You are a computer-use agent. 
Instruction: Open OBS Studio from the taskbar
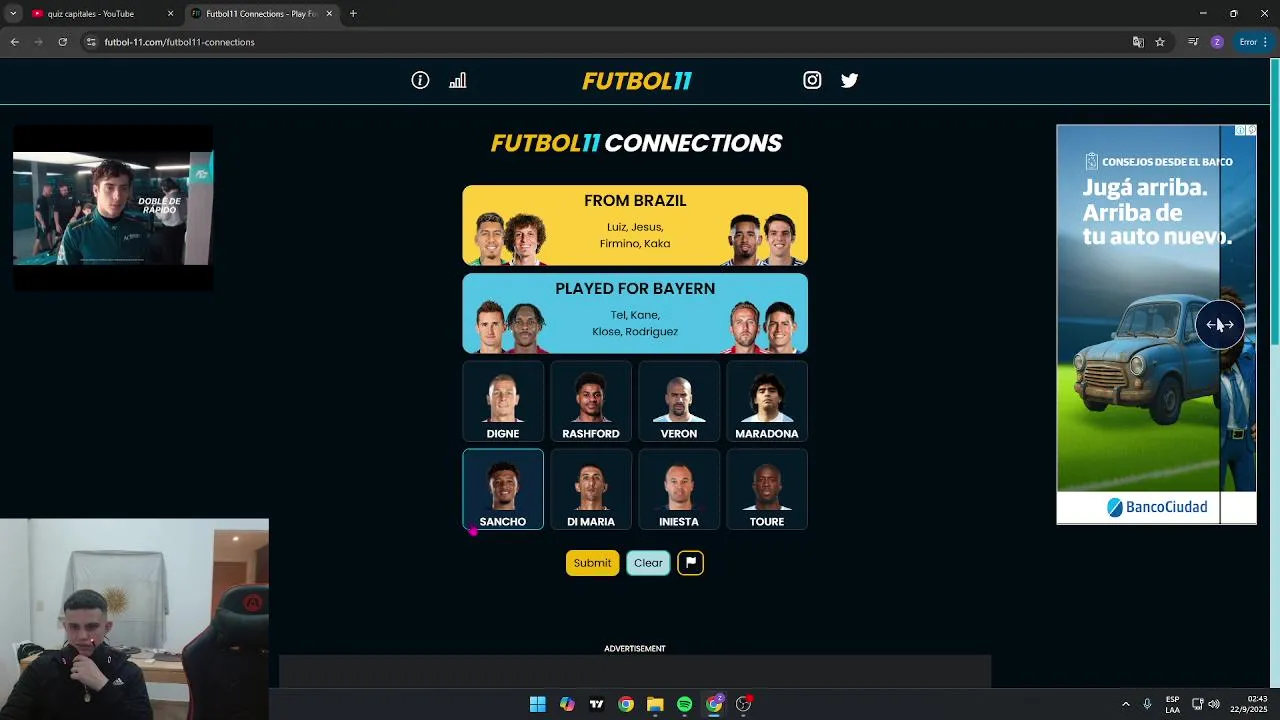(x=743, y=704)
